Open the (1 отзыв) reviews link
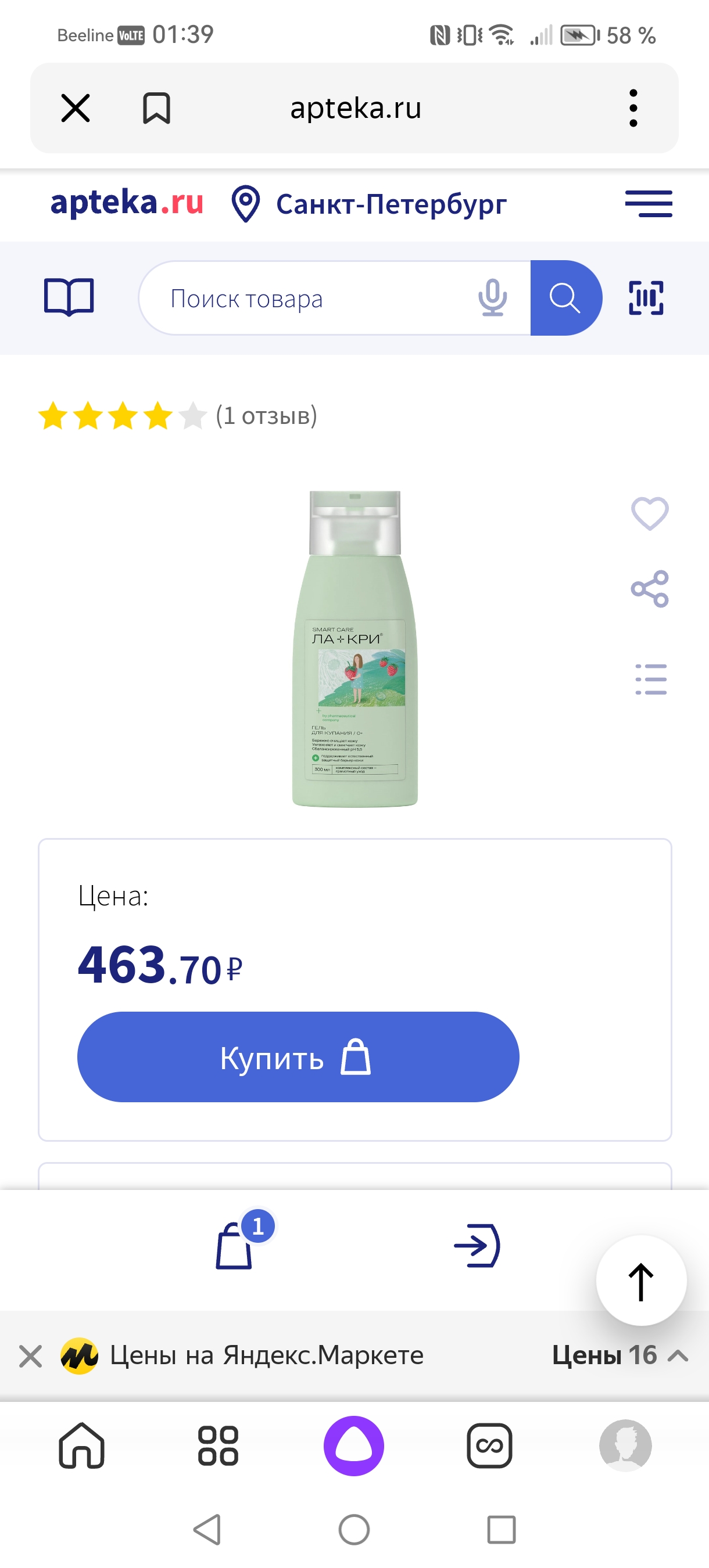The image size is (709, 1568). tap(267, 416)
